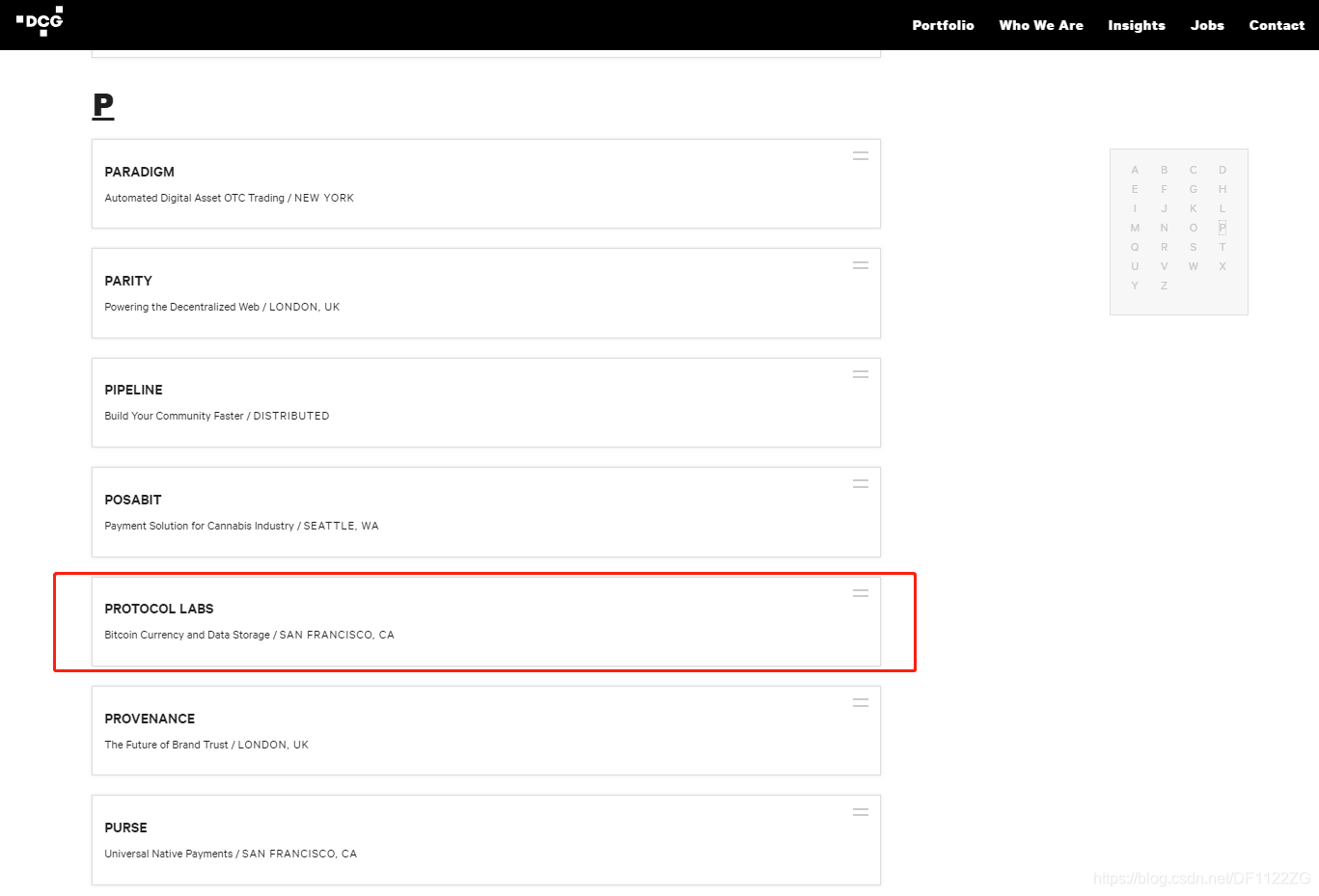Jump to letter H in alphabet index
This screenshot has height=896, width=1319.
pyautogui.click(x=1223, y=189)
